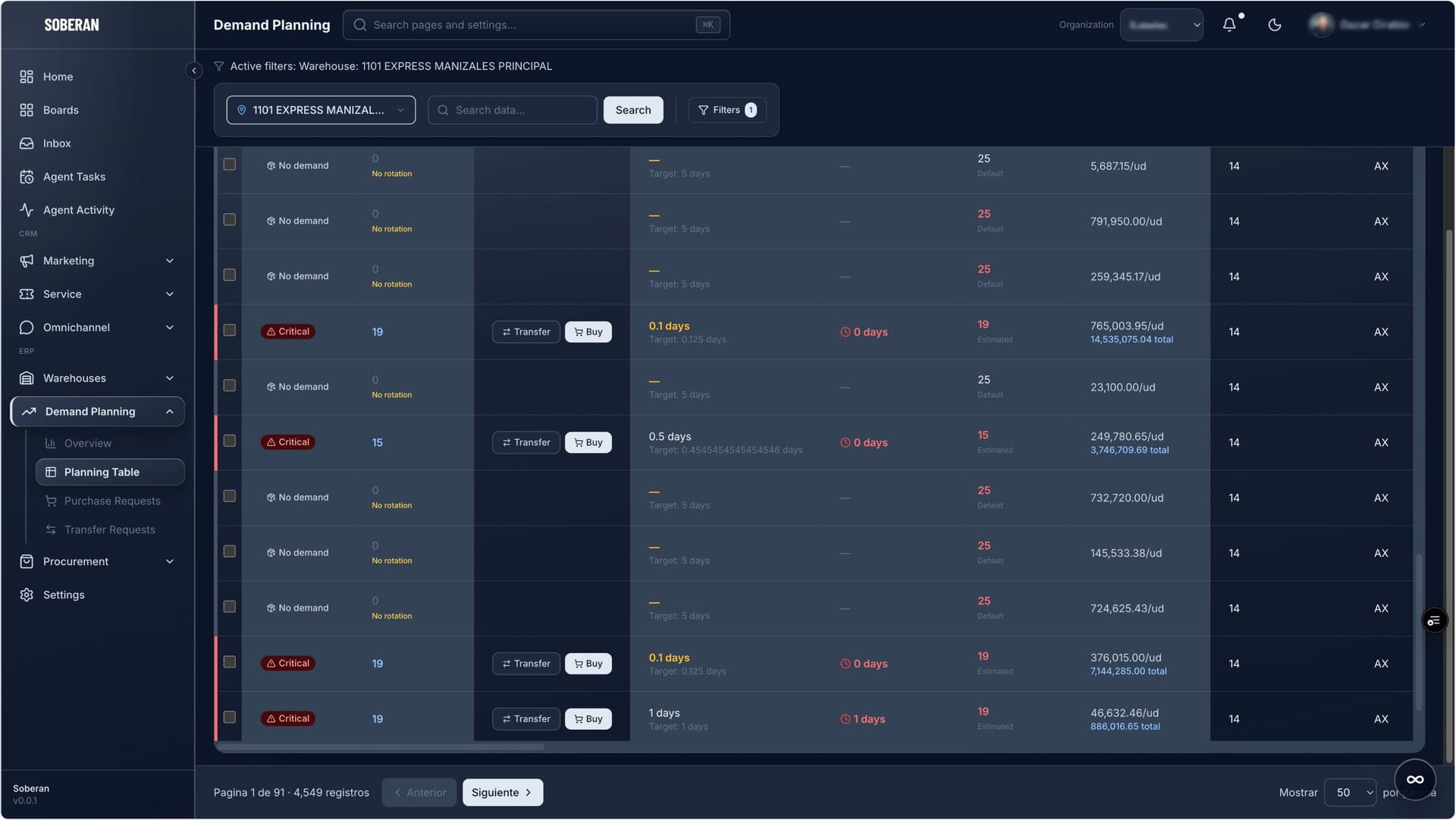This screenshot has height=820, width=1456.
Task: Open the Home menu item
Action: point(97,77)
